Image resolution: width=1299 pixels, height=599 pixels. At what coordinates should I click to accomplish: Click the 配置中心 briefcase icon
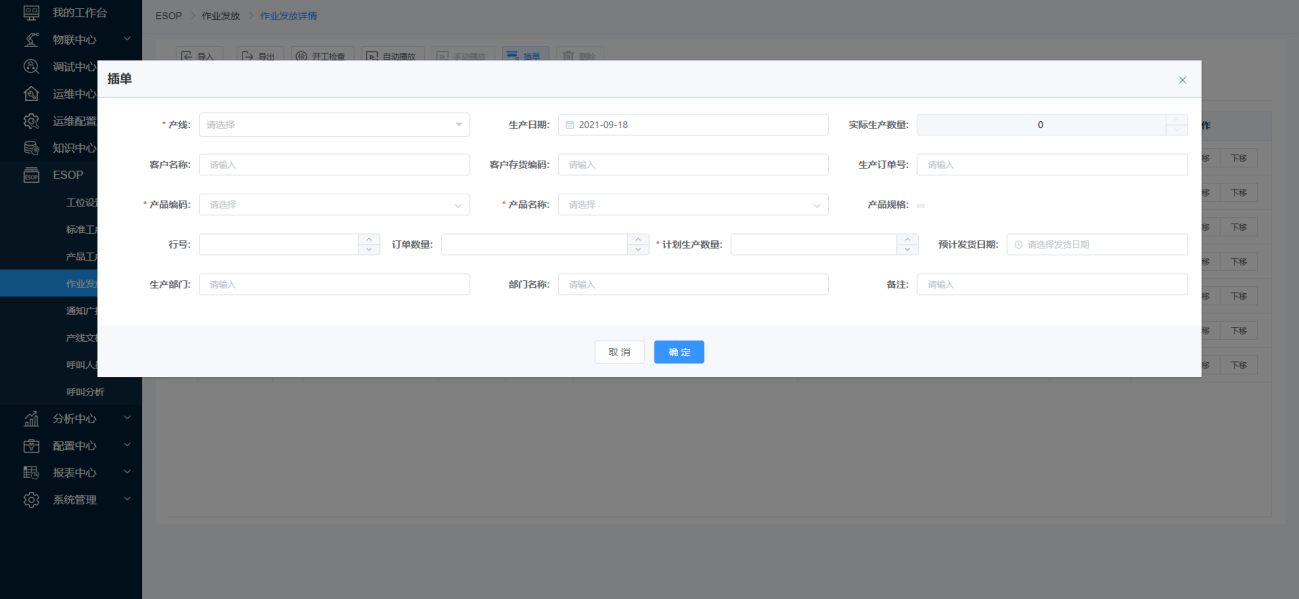tap(31, 446)
